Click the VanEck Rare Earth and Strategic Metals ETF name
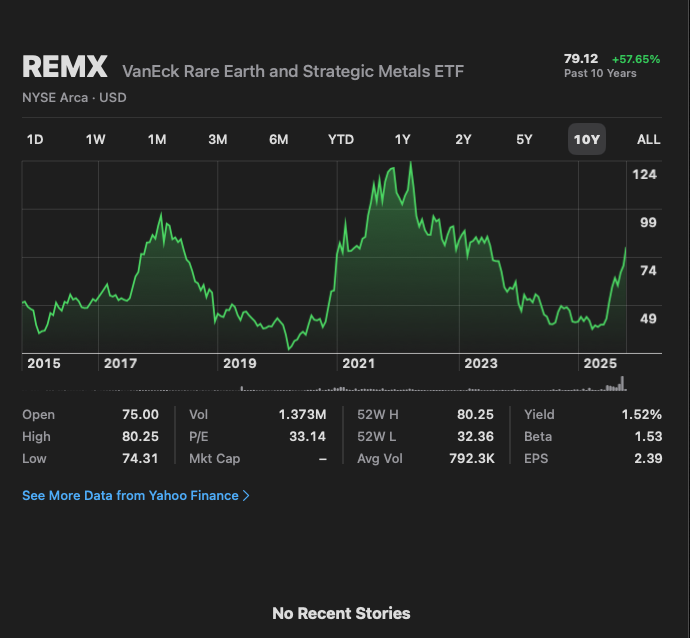The image size is (690, 638). click(x=293, y=71)
